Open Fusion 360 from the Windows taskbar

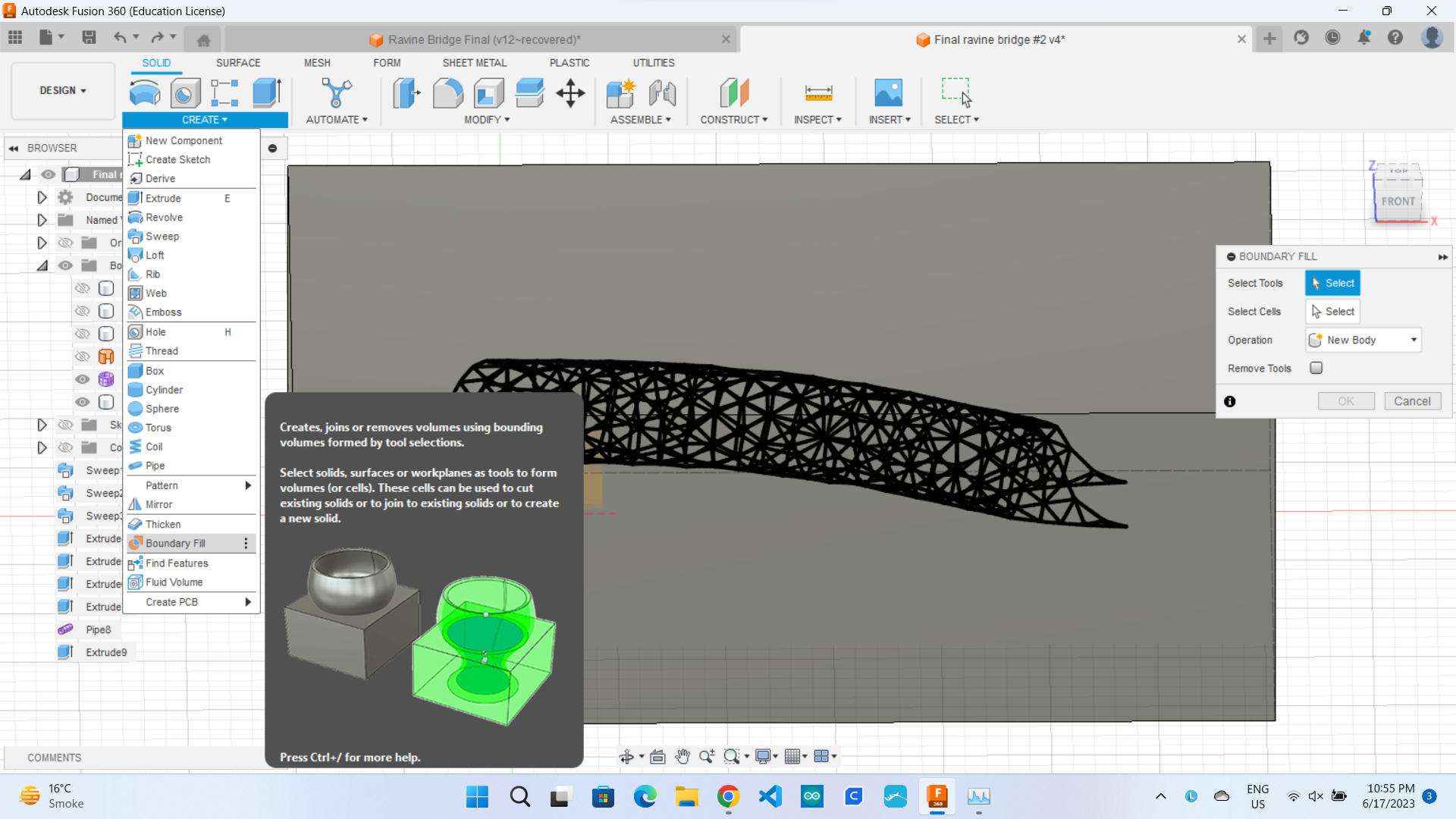pyautogui.click(x=937, y=797)
